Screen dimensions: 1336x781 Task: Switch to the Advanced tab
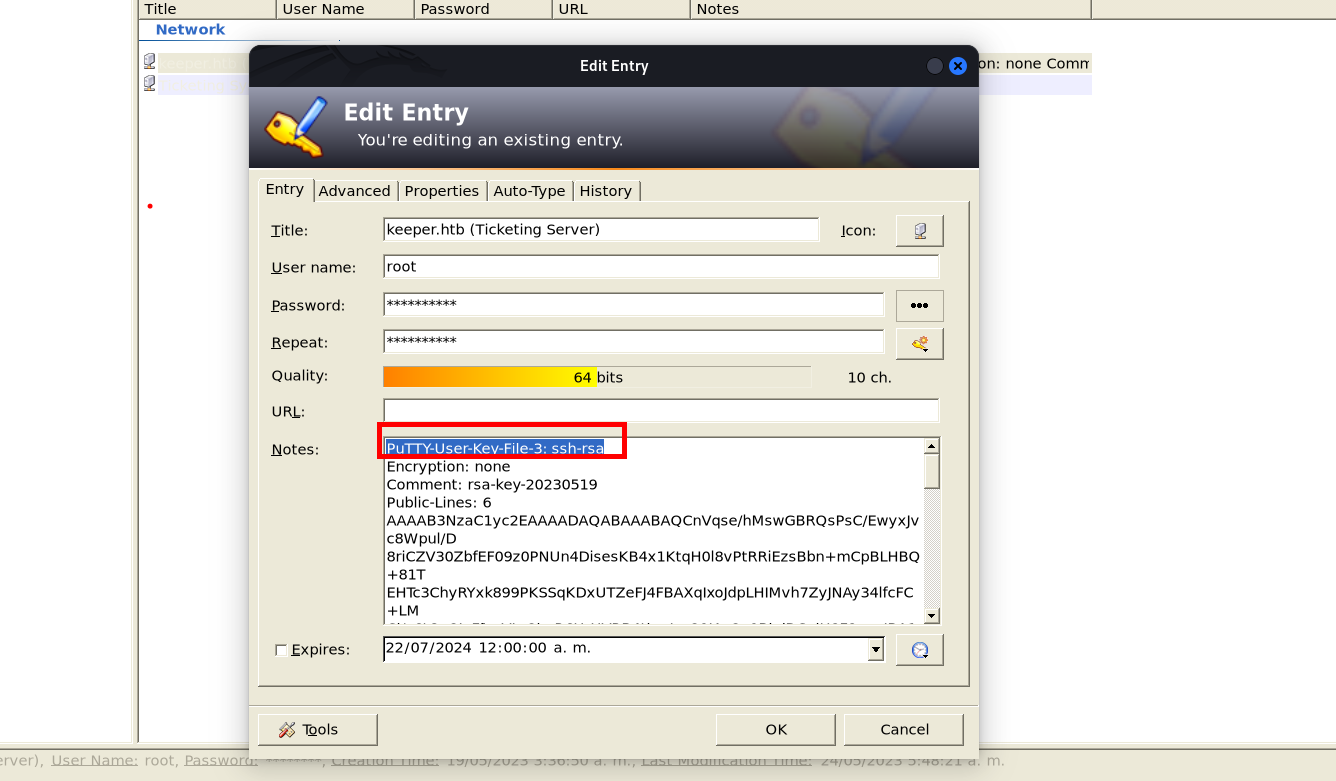[354, 191]
